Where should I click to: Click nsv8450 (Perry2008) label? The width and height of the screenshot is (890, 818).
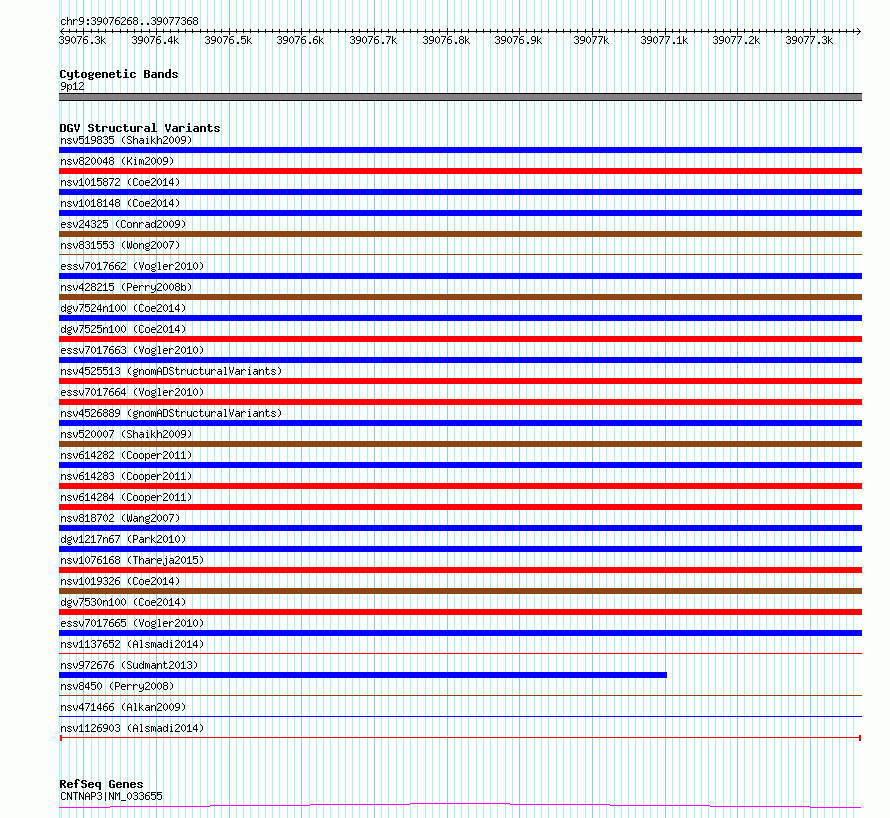tap(117, 686)
